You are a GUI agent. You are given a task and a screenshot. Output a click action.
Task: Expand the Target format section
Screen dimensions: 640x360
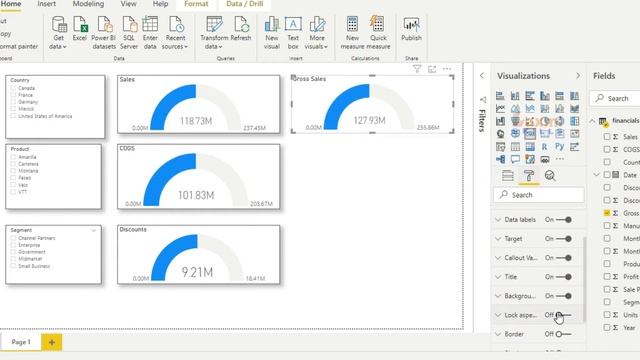pos(498,239)
